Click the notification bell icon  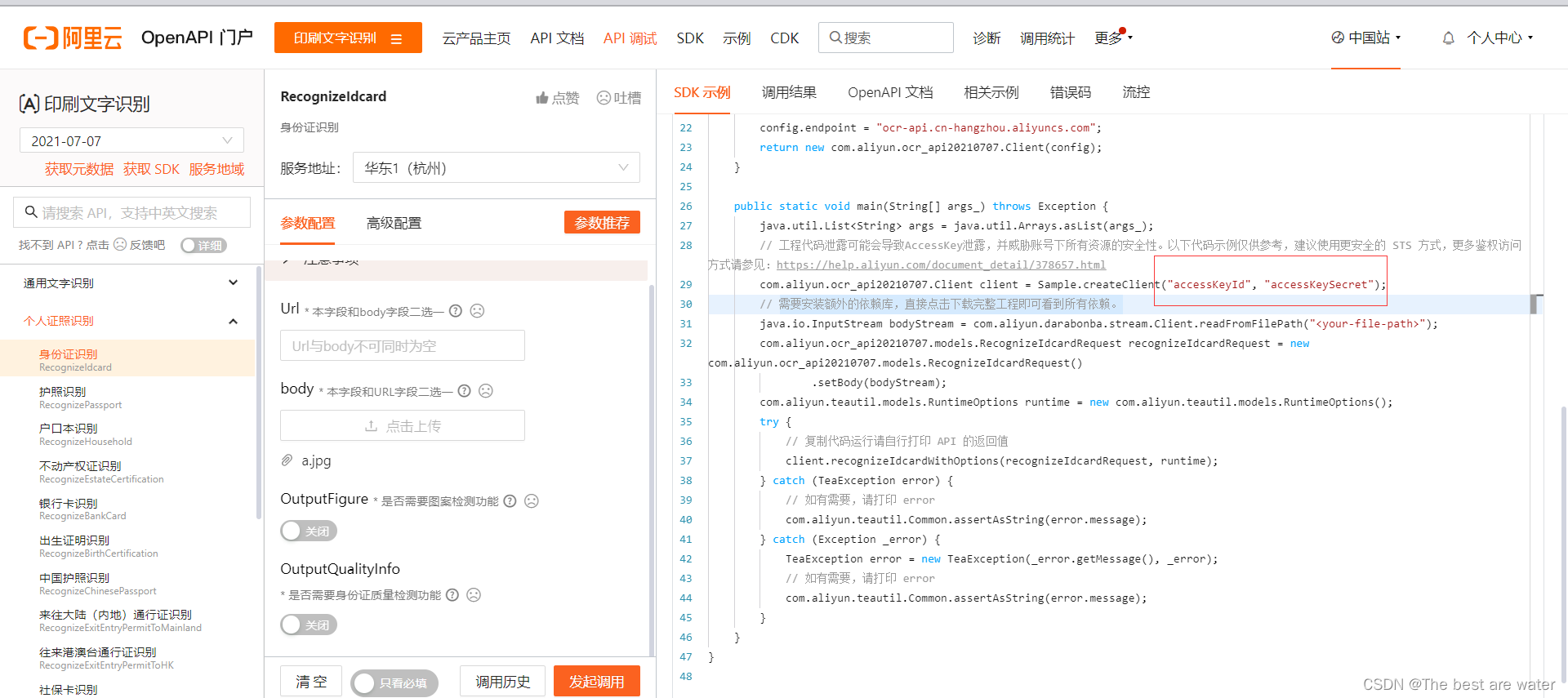click(1448, 38)
